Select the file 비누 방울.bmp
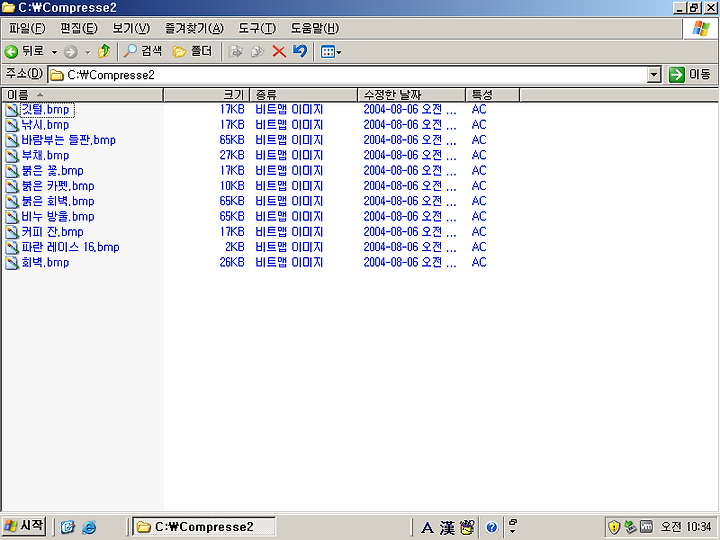Viewport: 720px width, 540px height. [58, 217]
